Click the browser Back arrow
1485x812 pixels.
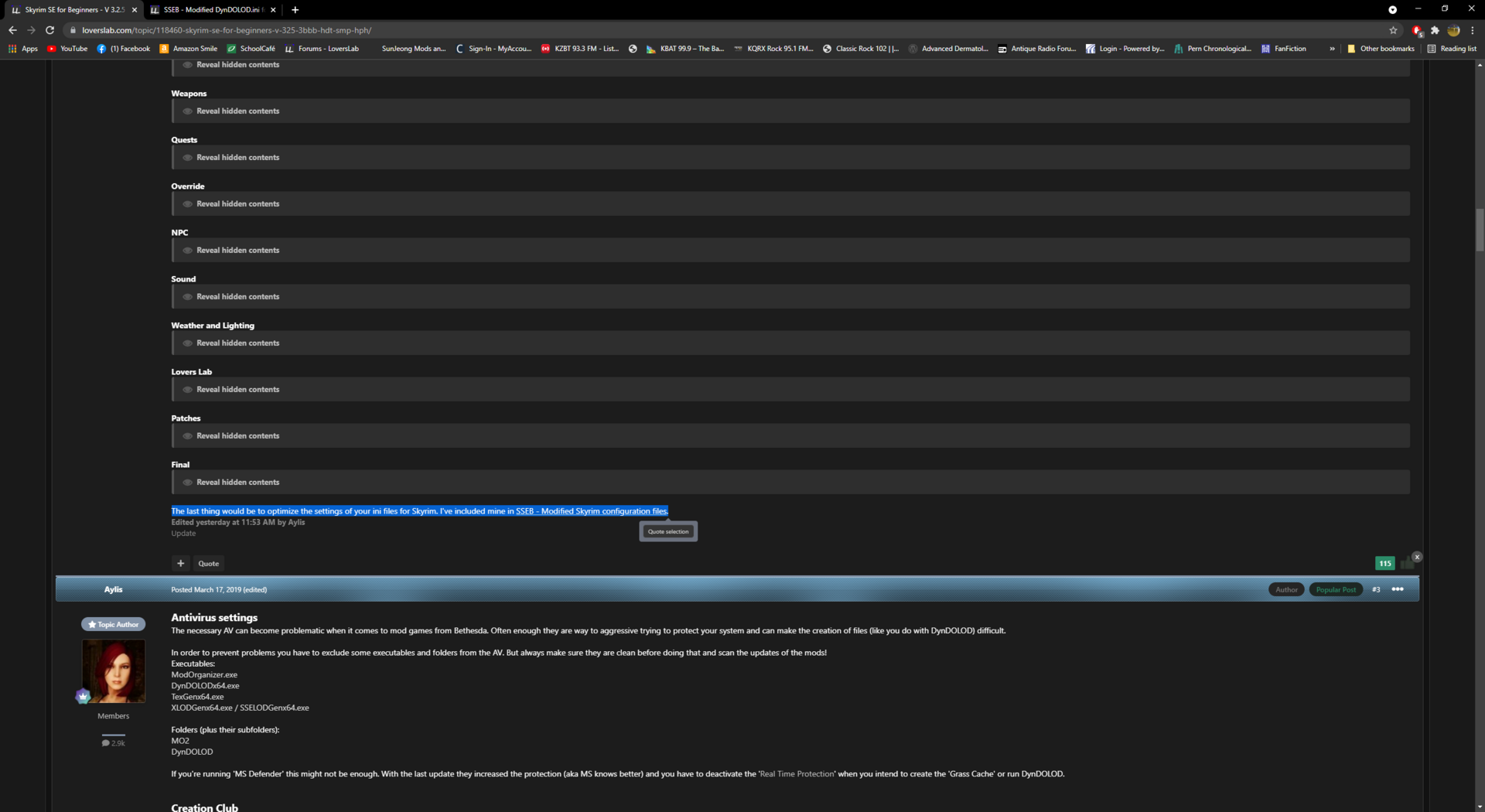(12, 30)
